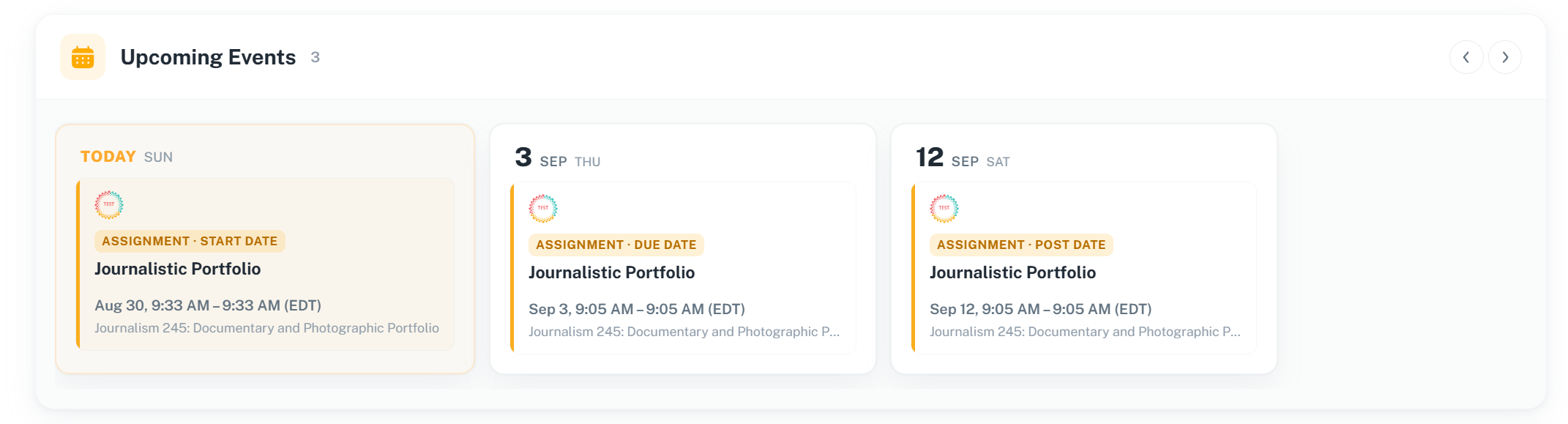Open Journalism 245 course link in Sep 12 card
1568x424 pixels.
pos(1085,332)
